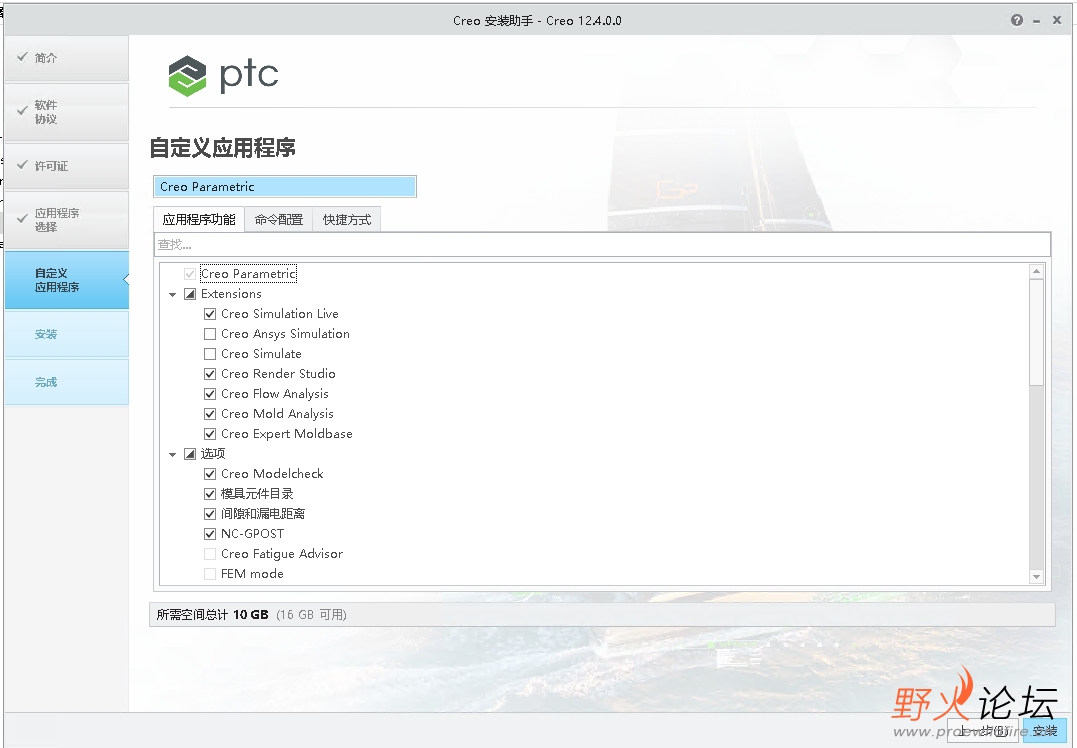Select the Creo Fatigue Advisor row
This screenshot has width=1077, height=748.
tap(282, 554)
